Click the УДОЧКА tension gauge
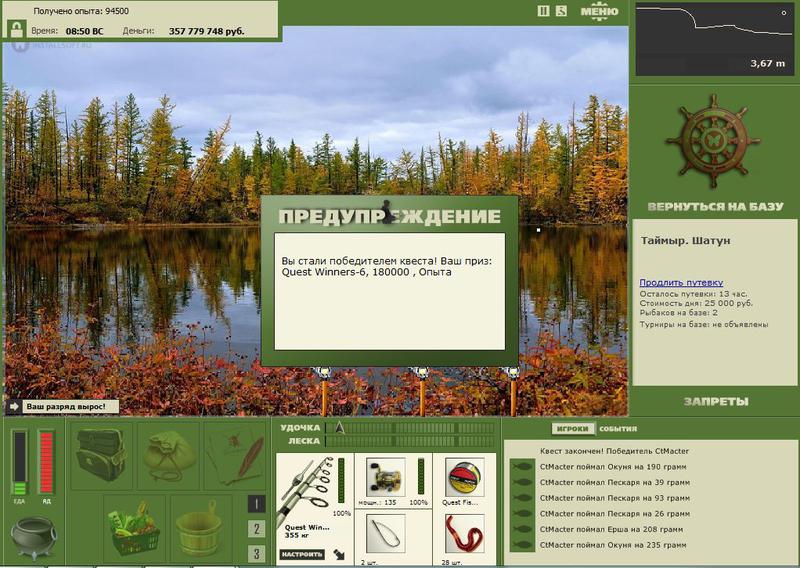The width and height of the screenshot is (800, 568). (x=410, y=428)
